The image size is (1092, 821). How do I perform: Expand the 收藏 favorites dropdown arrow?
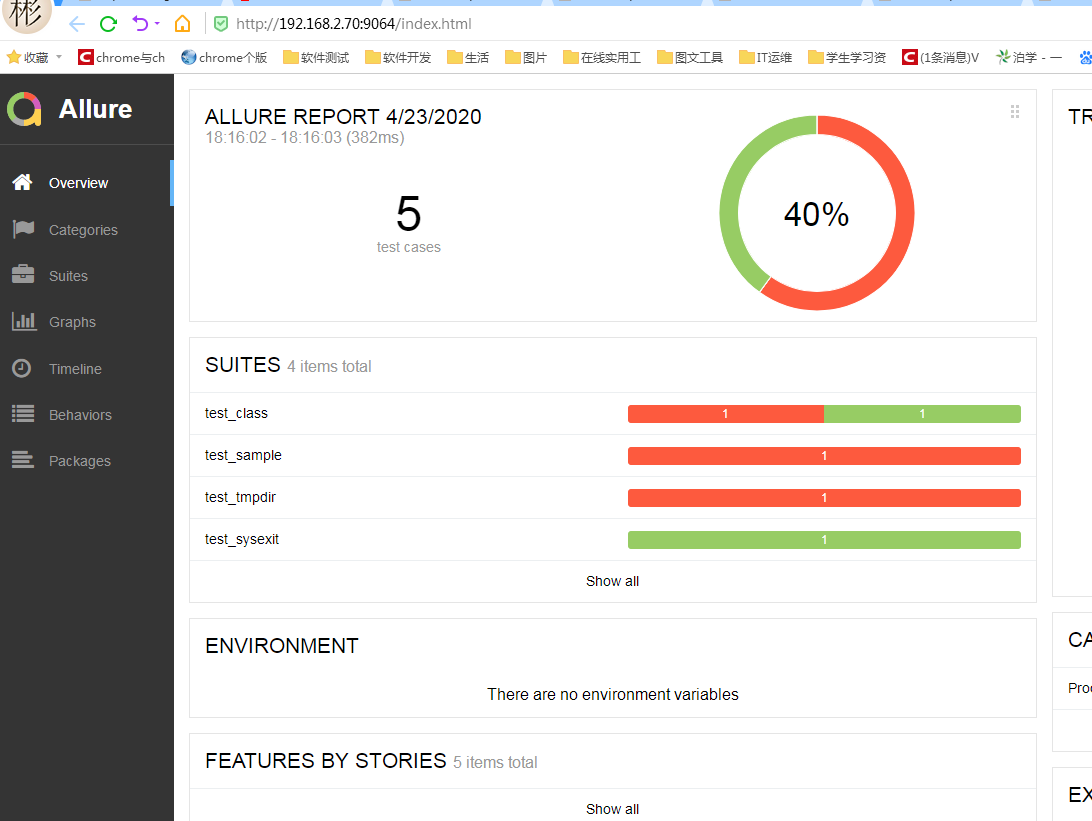tap(59, 57)
